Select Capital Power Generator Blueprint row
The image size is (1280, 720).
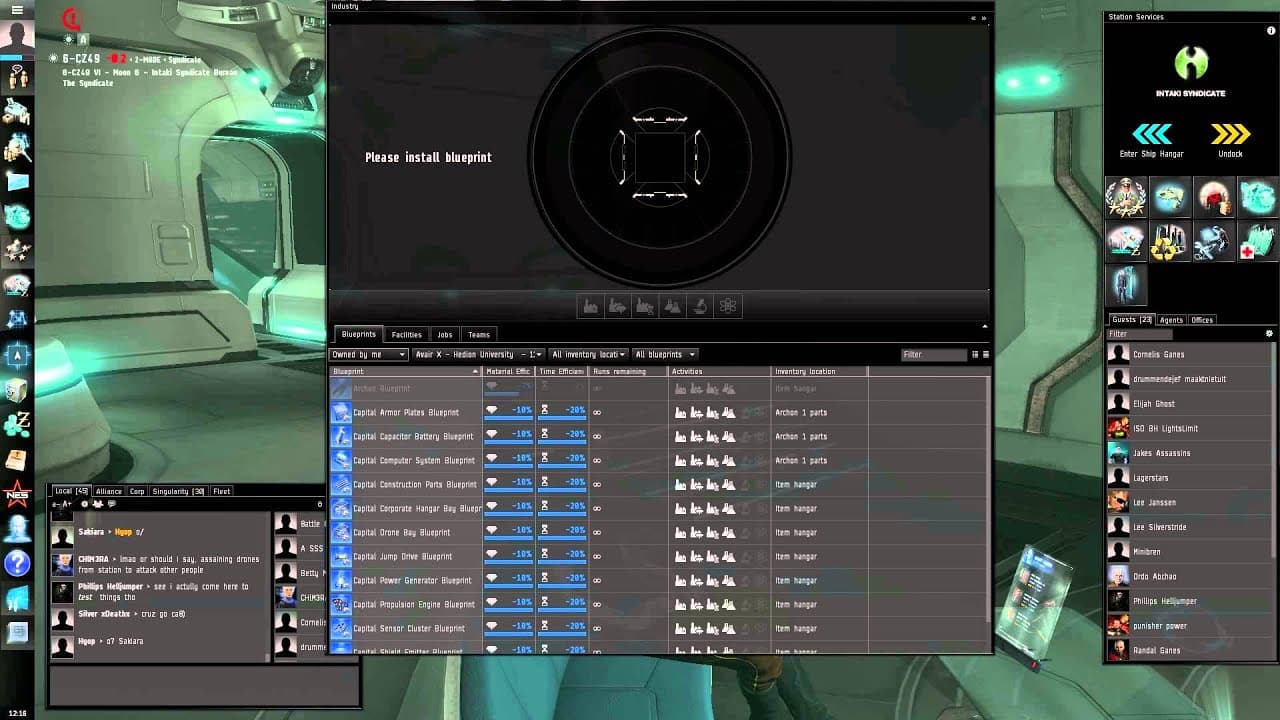click(659, 580)
